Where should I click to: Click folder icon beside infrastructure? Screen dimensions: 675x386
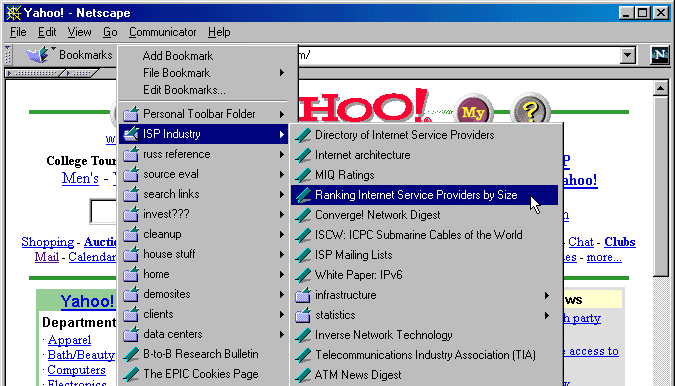click(x=303, y=295)
